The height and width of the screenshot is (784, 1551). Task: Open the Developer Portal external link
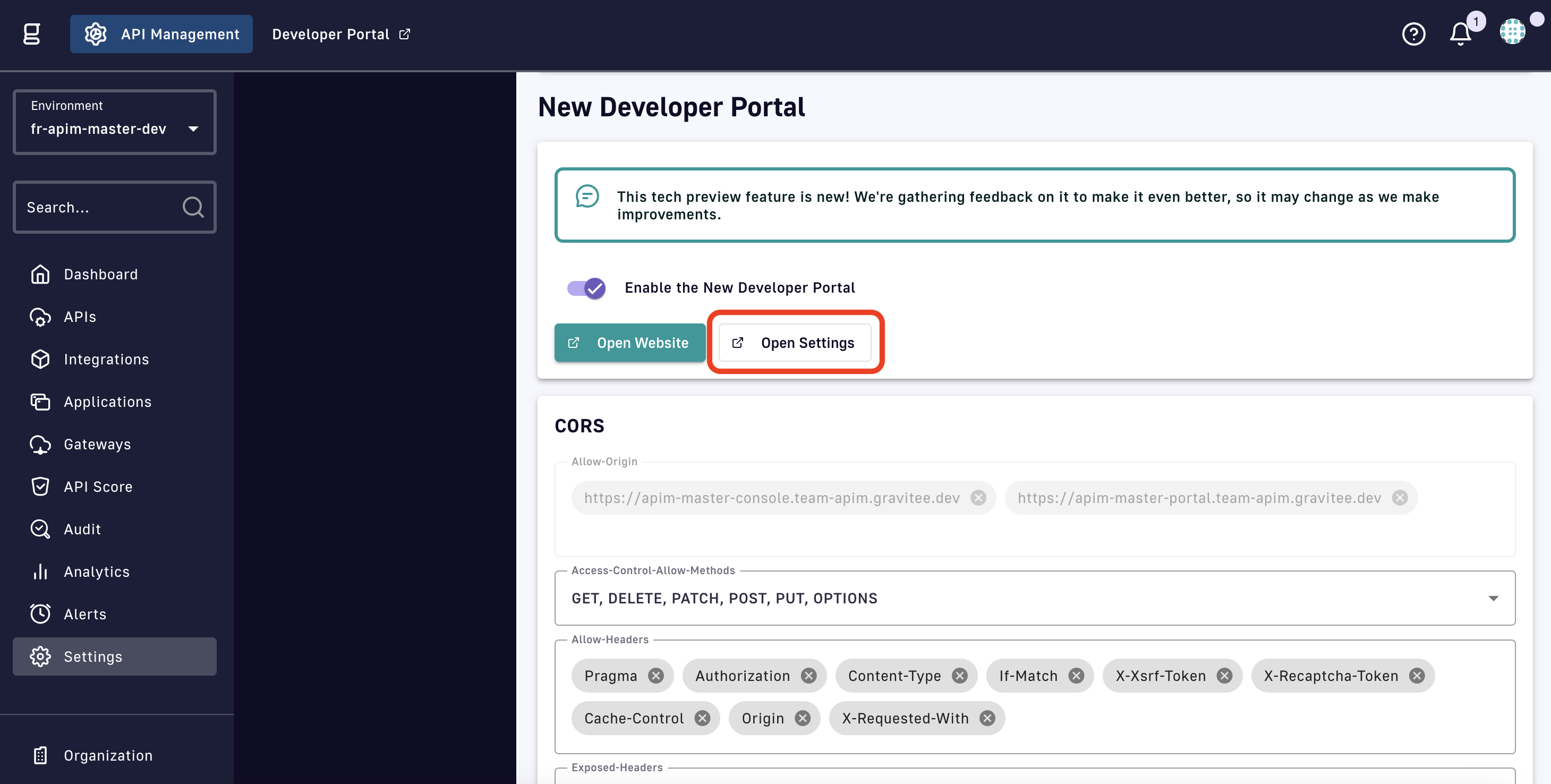pyautogui.click(x=341, y=35)
